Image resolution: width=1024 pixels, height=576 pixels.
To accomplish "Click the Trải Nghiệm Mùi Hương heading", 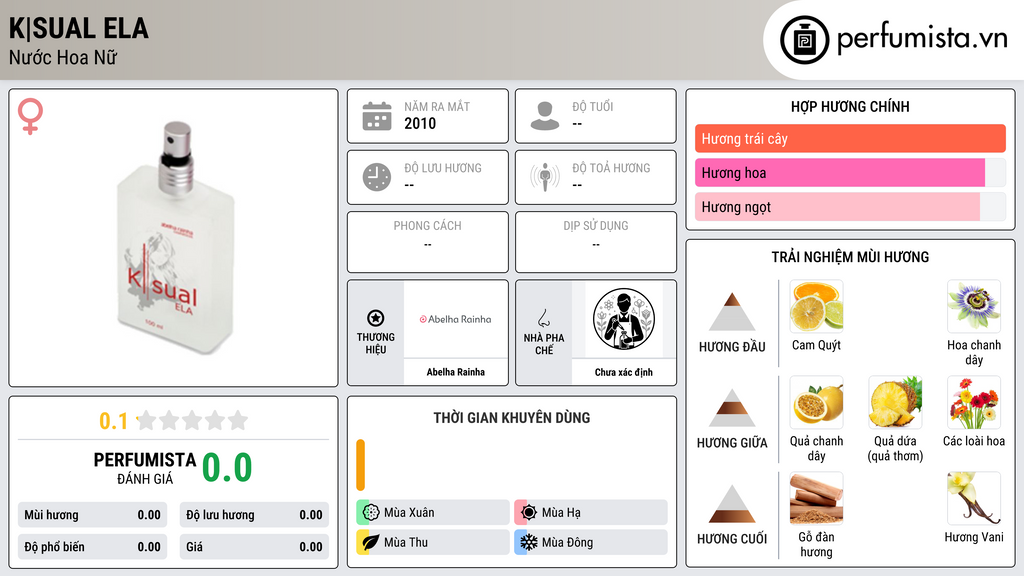I will (x=850, y=257).
